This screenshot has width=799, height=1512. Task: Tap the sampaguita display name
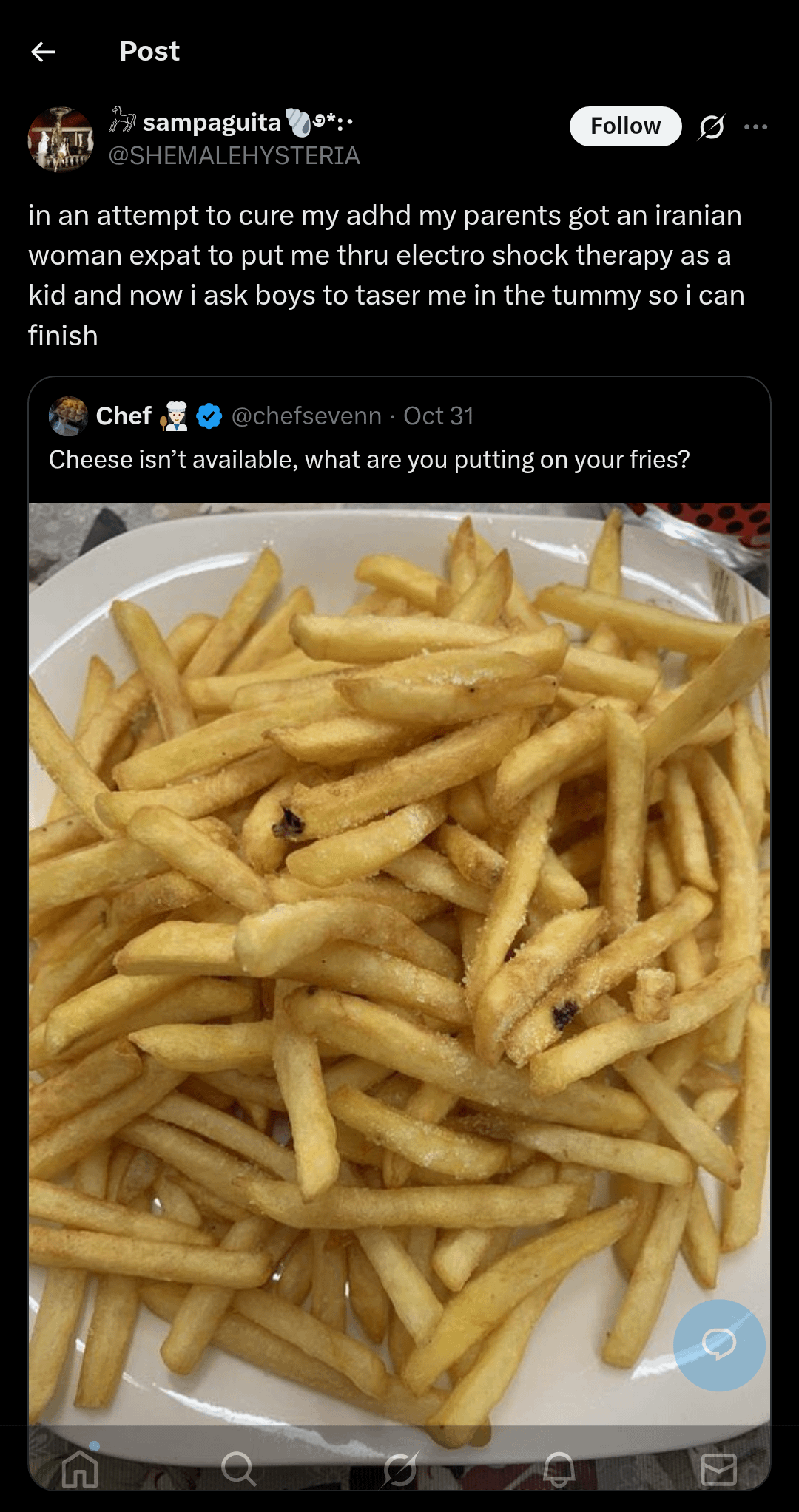[212, 122]
